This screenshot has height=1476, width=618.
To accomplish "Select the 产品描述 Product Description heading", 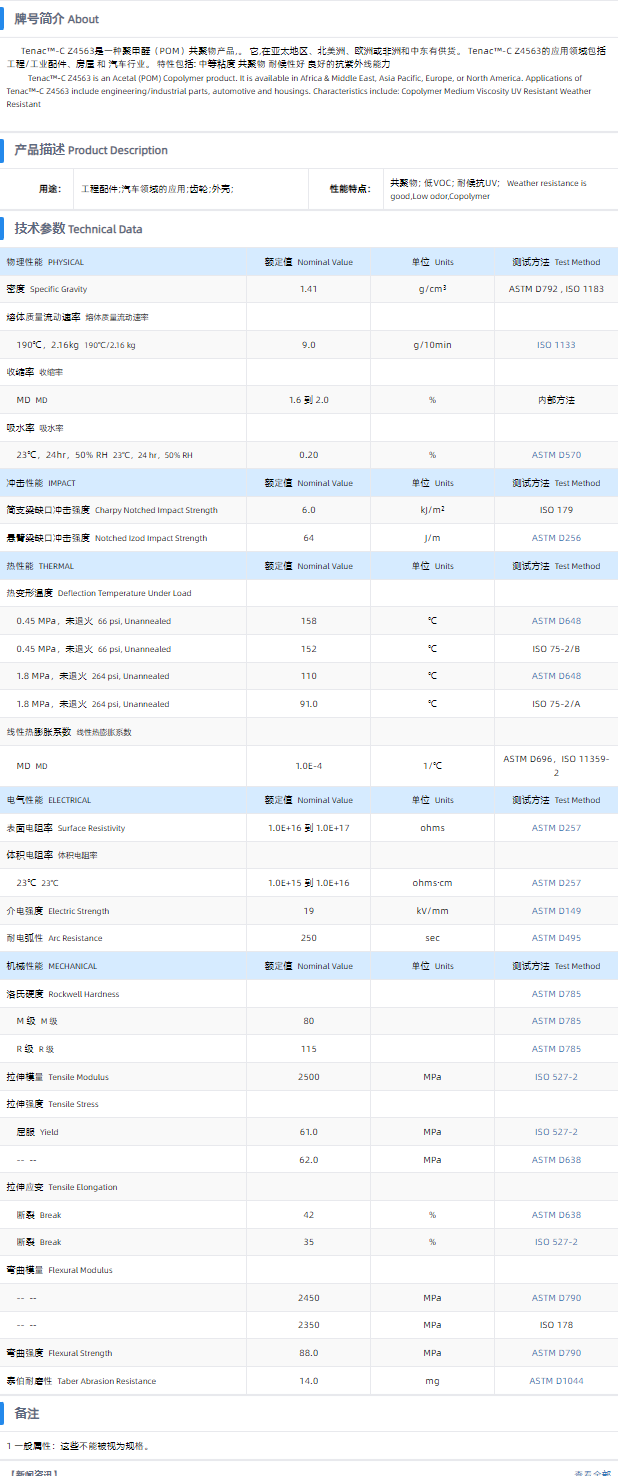I will click(90, 150).
